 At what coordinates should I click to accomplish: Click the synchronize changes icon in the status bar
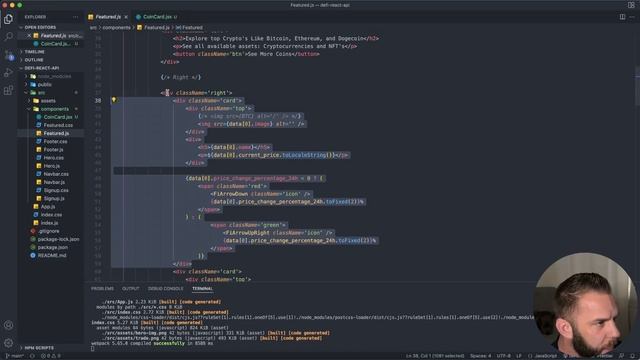click(32, 356)
